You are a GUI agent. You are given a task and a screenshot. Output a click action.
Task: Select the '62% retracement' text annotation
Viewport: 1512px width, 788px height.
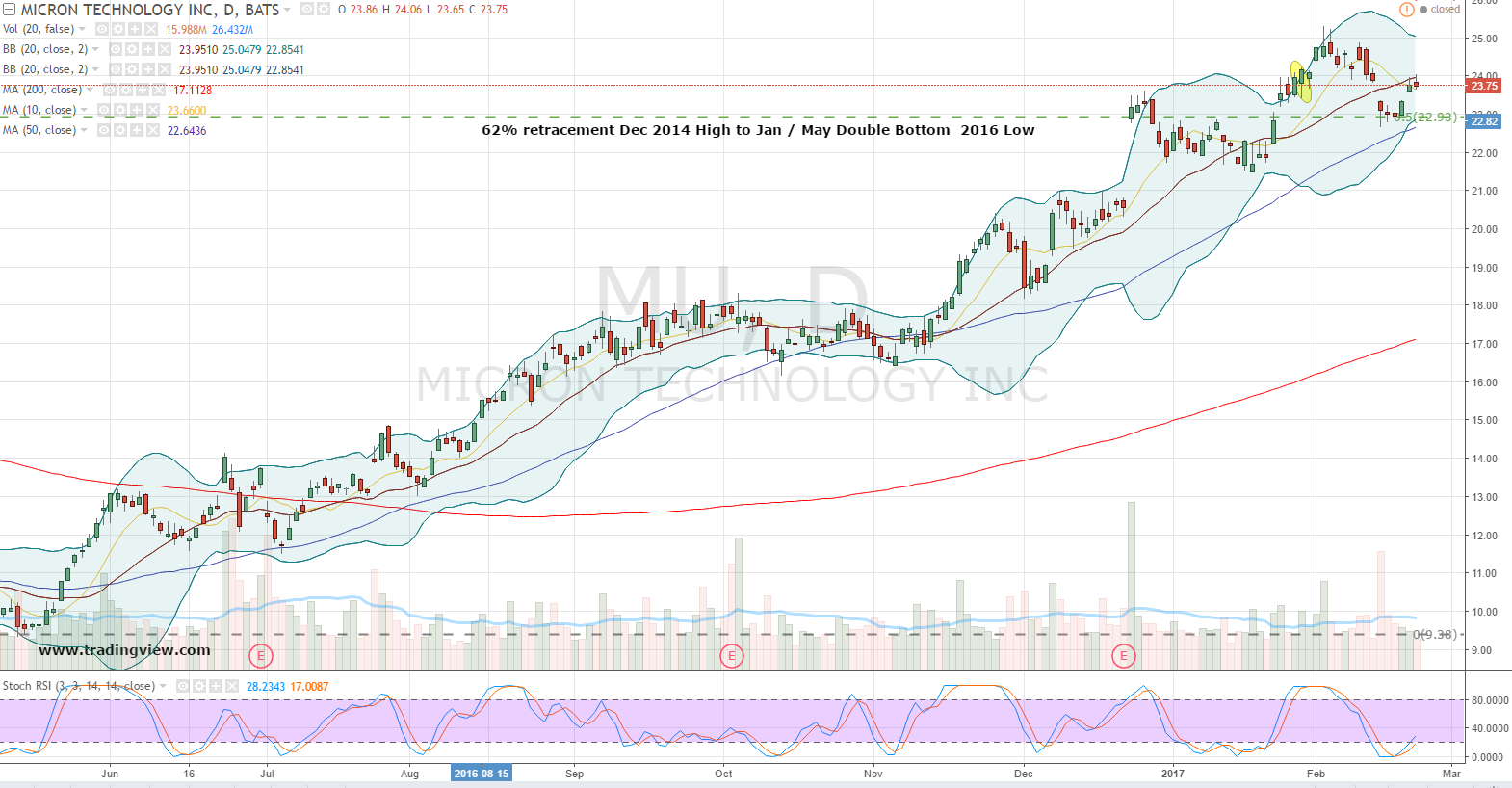tap(758, 130)
